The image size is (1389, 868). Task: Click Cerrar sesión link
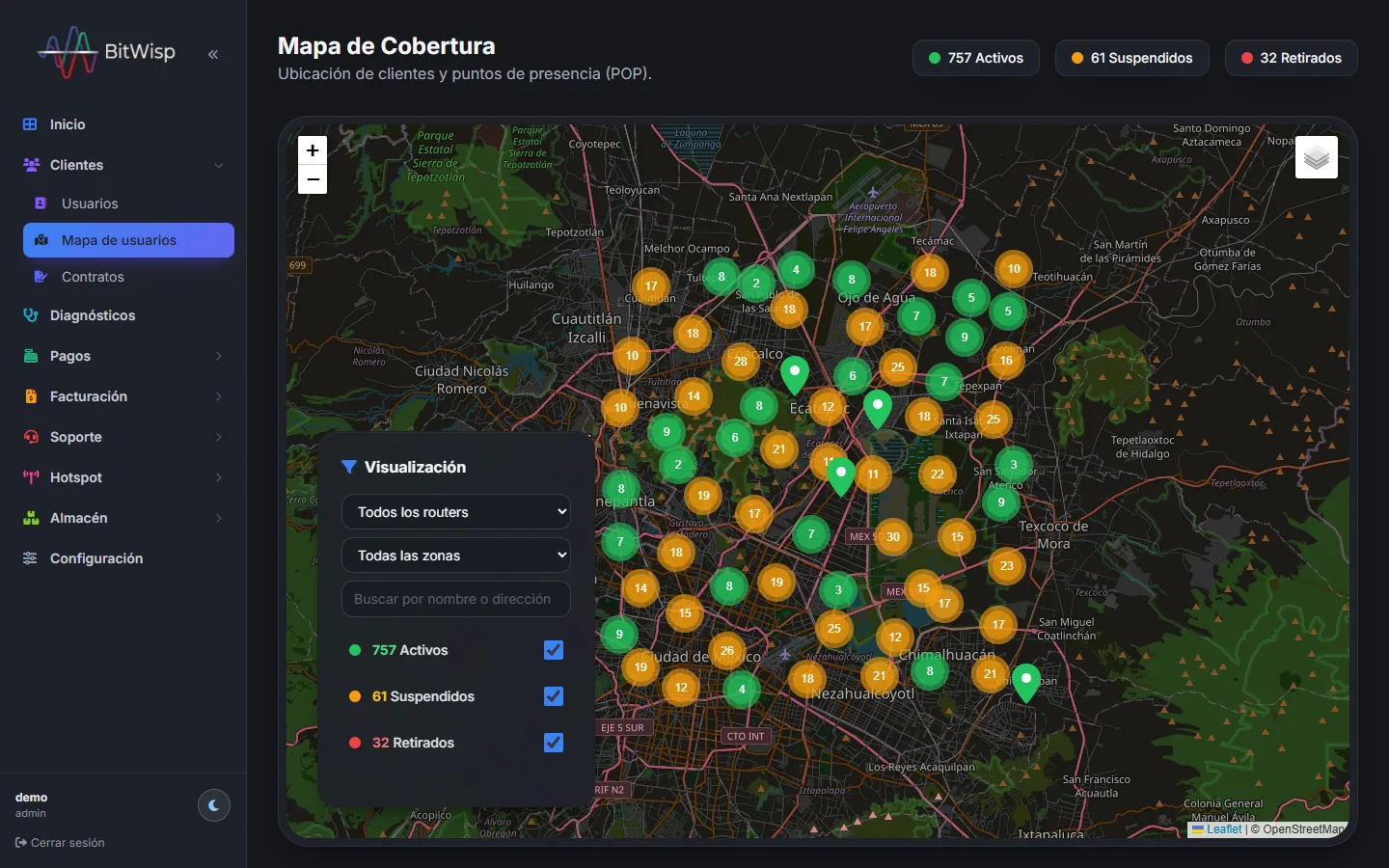click(x=60, y=843)
